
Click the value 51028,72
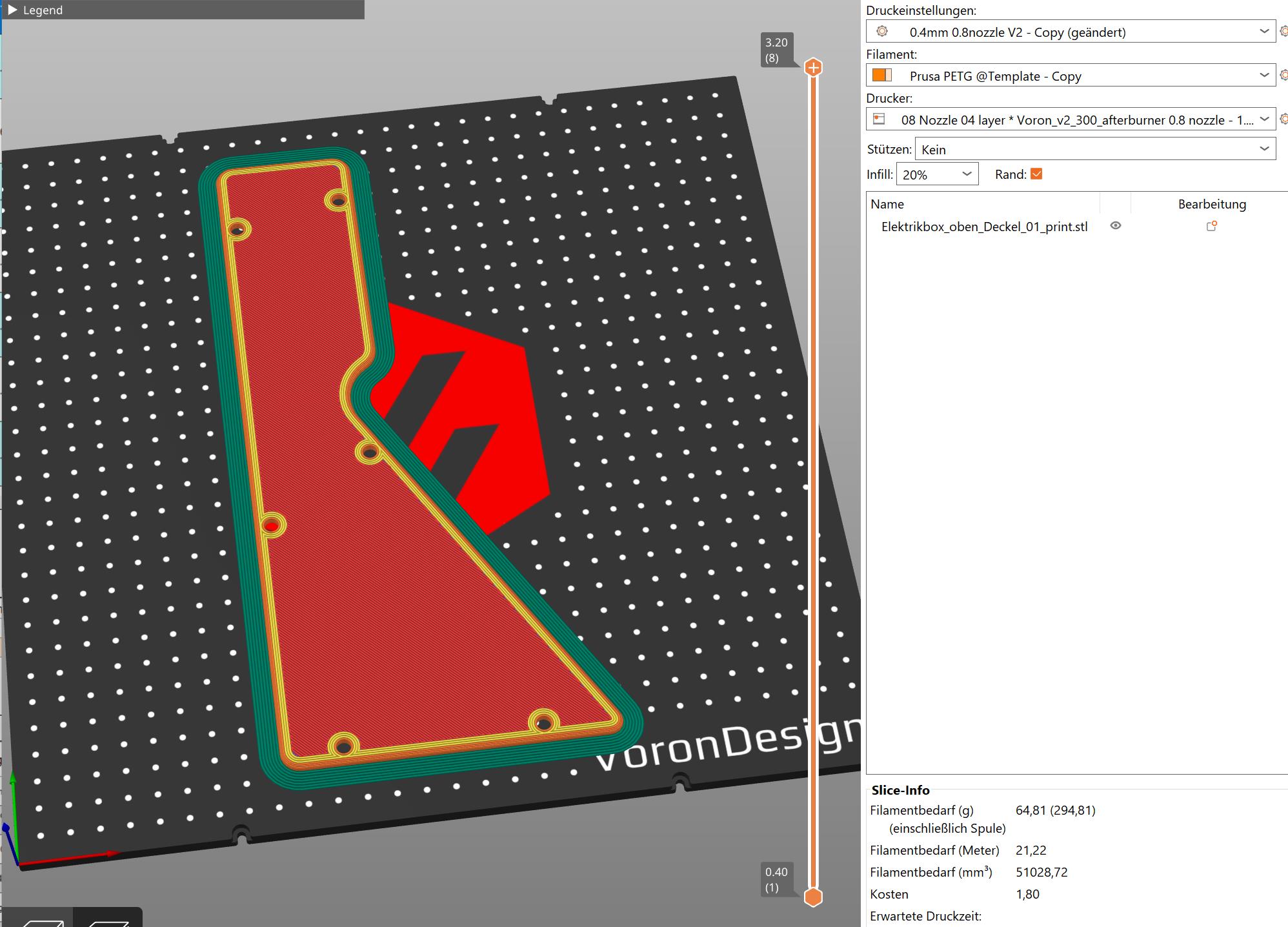(x=1041, y=872)
